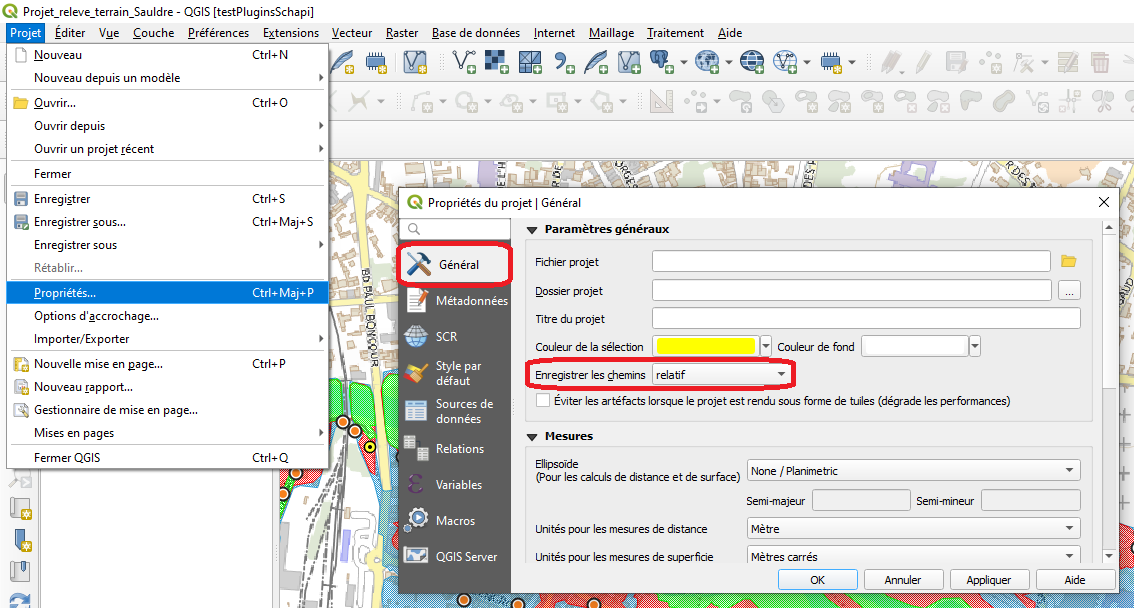The image size is (1134, 608).
Task: Click the Add WMS/WMTS layer globe icon
Action: coord(707,62)
